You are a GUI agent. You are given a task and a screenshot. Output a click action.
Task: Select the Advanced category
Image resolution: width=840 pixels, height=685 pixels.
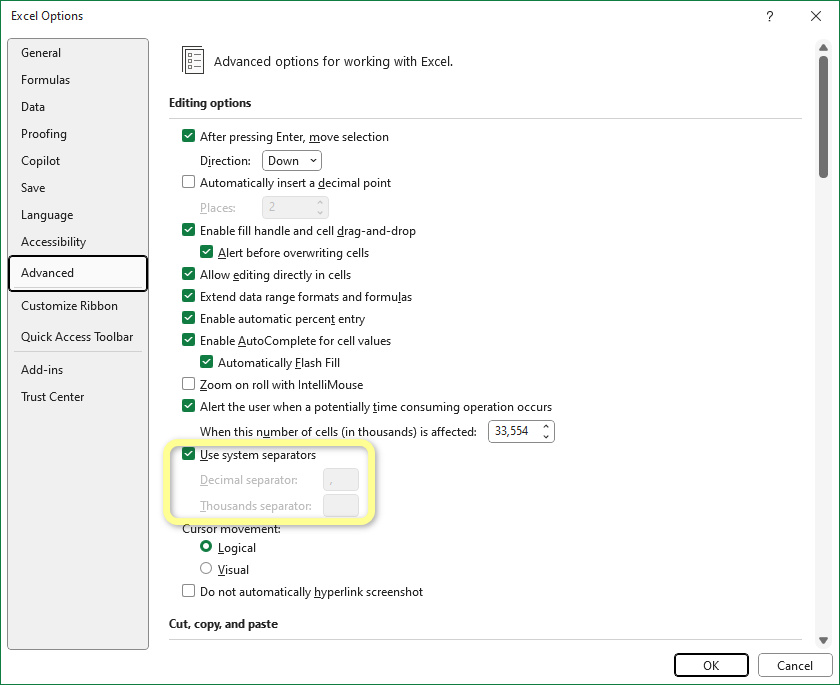coord(78,273)
